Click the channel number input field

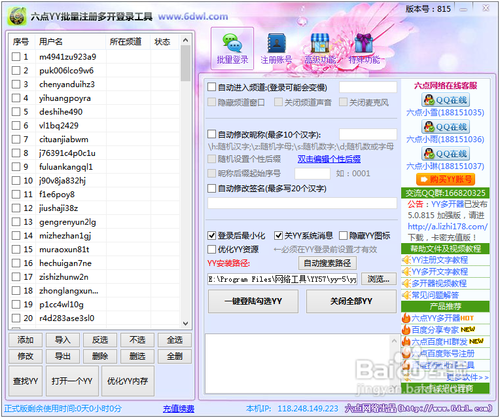pyautogui.click(x=368, y=87)
